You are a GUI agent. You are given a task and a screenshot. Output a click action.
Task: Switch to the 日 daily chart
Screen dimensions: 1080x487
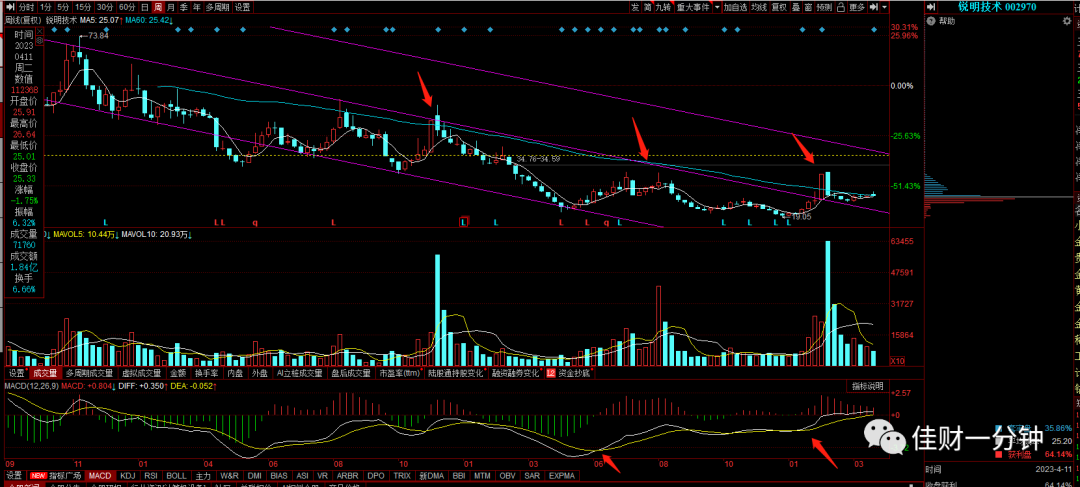[x=145, y=7]
